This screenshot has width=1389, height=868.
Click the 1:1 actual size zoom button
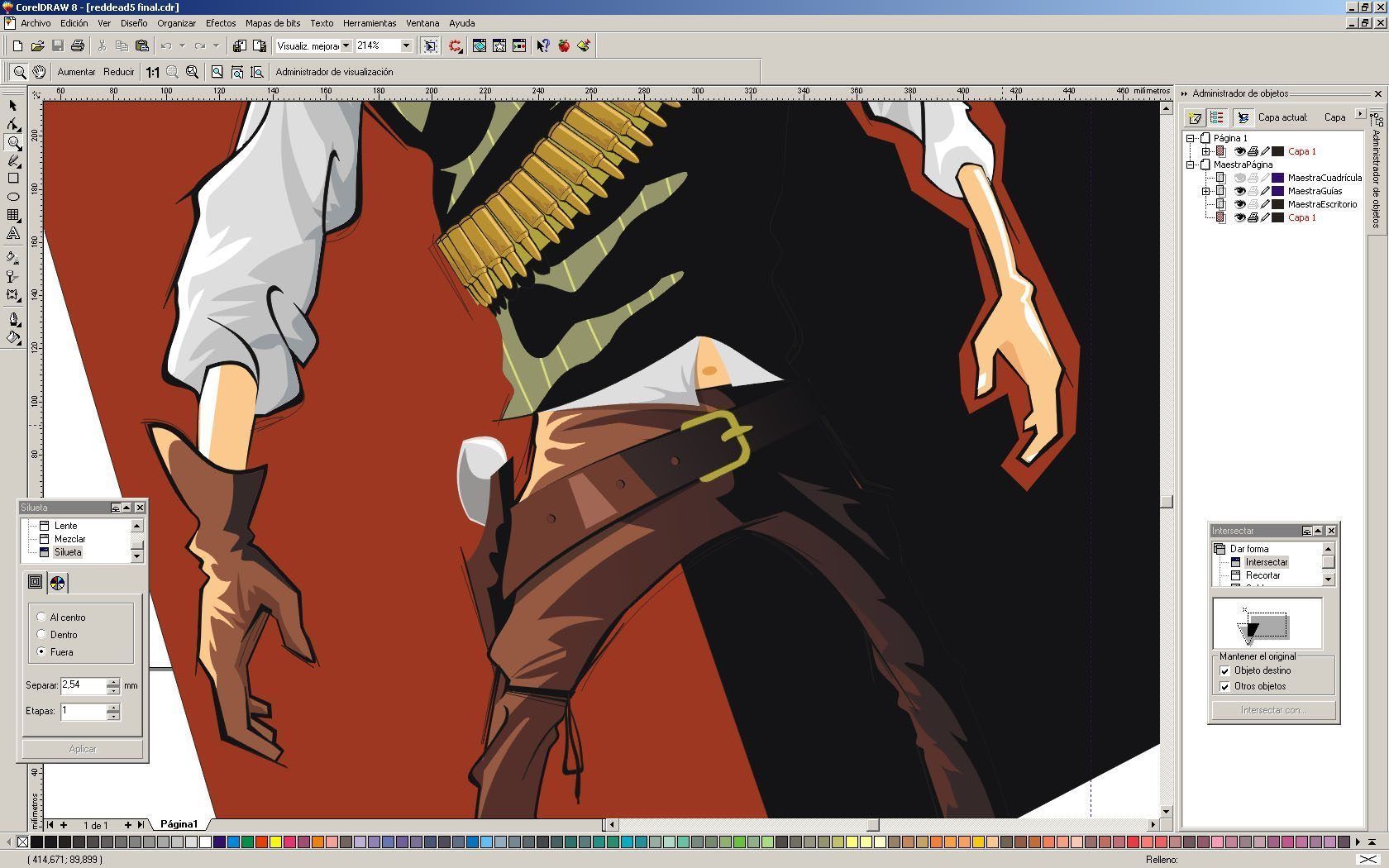153,72
